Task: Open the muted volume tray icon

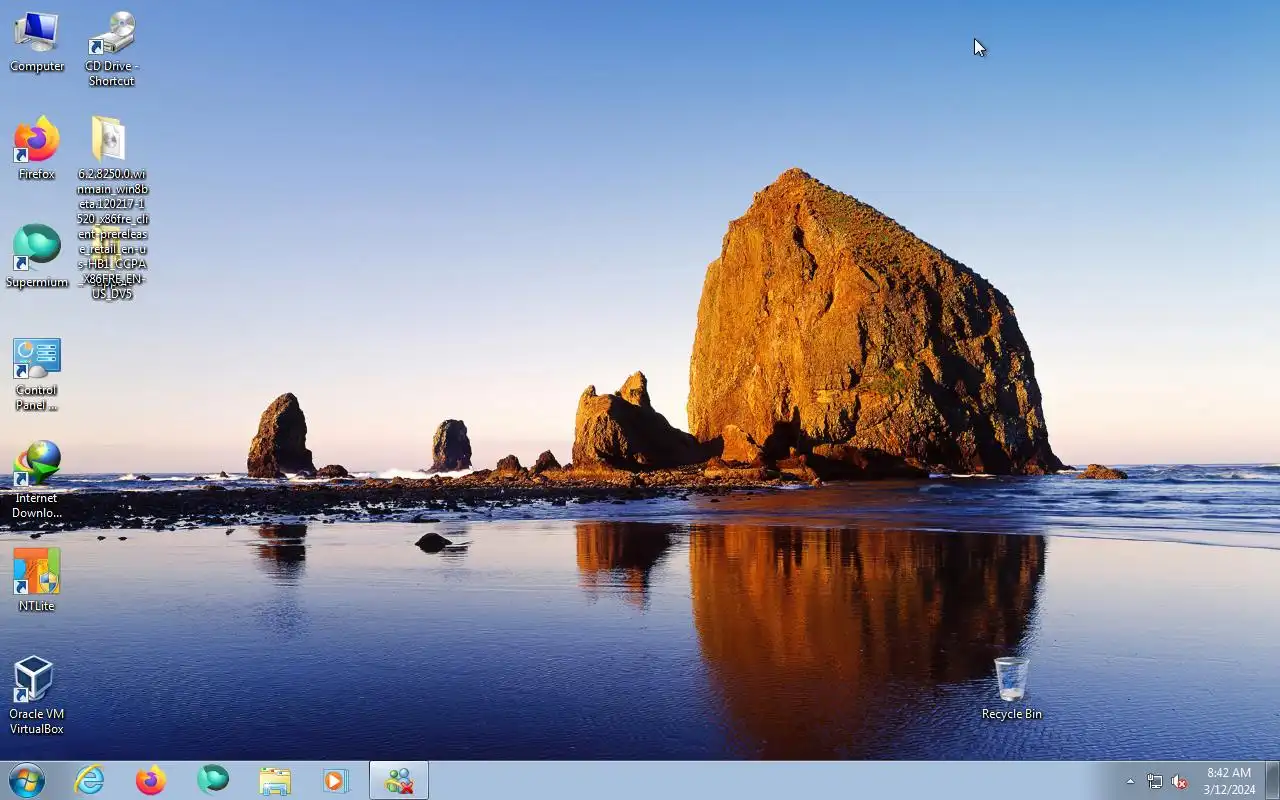Action: point(1180,781)
